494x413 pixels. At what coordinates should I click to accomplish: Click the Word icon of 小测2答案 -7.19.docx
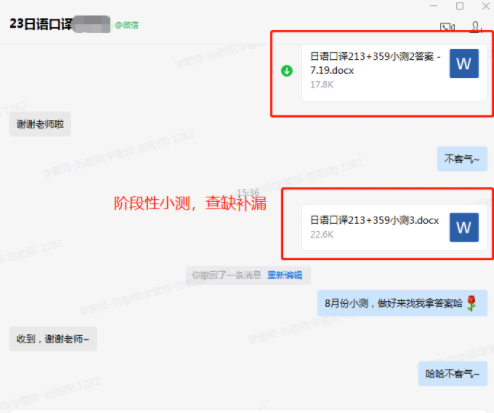[x=464, y=64]
